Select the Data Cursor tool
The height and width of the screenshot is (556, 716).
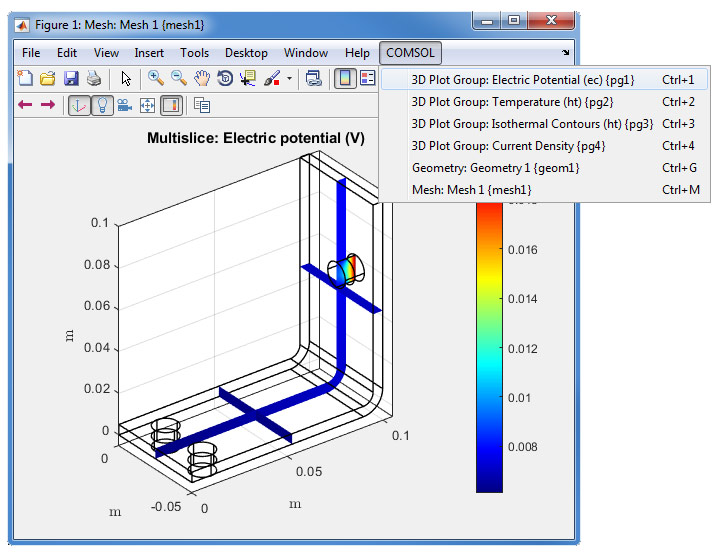click(x=248, y=78)
